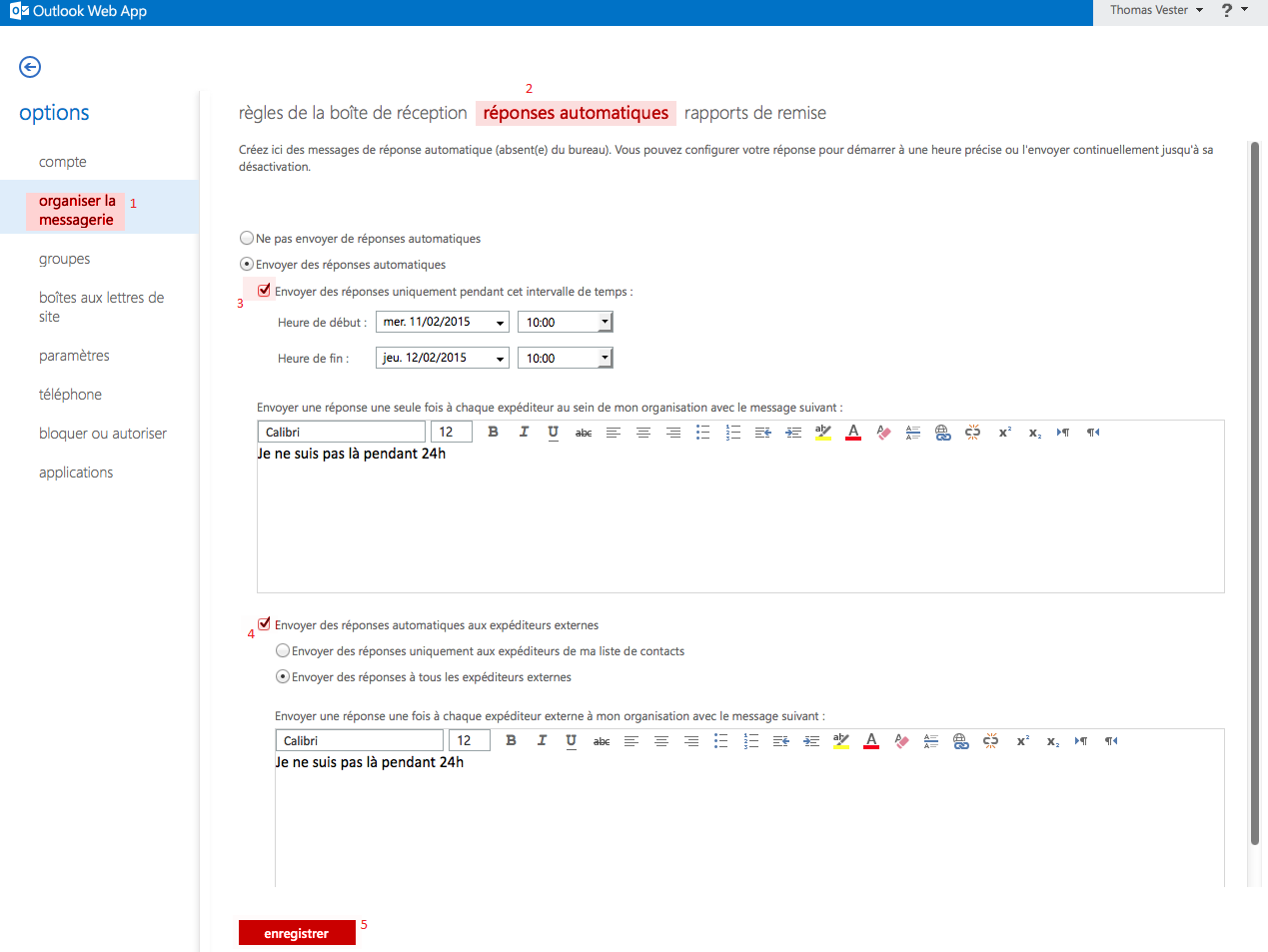Click the 'enregistrer' save button
The image size is (1268, 952).
pyautogui.click(x=297, y=932)
